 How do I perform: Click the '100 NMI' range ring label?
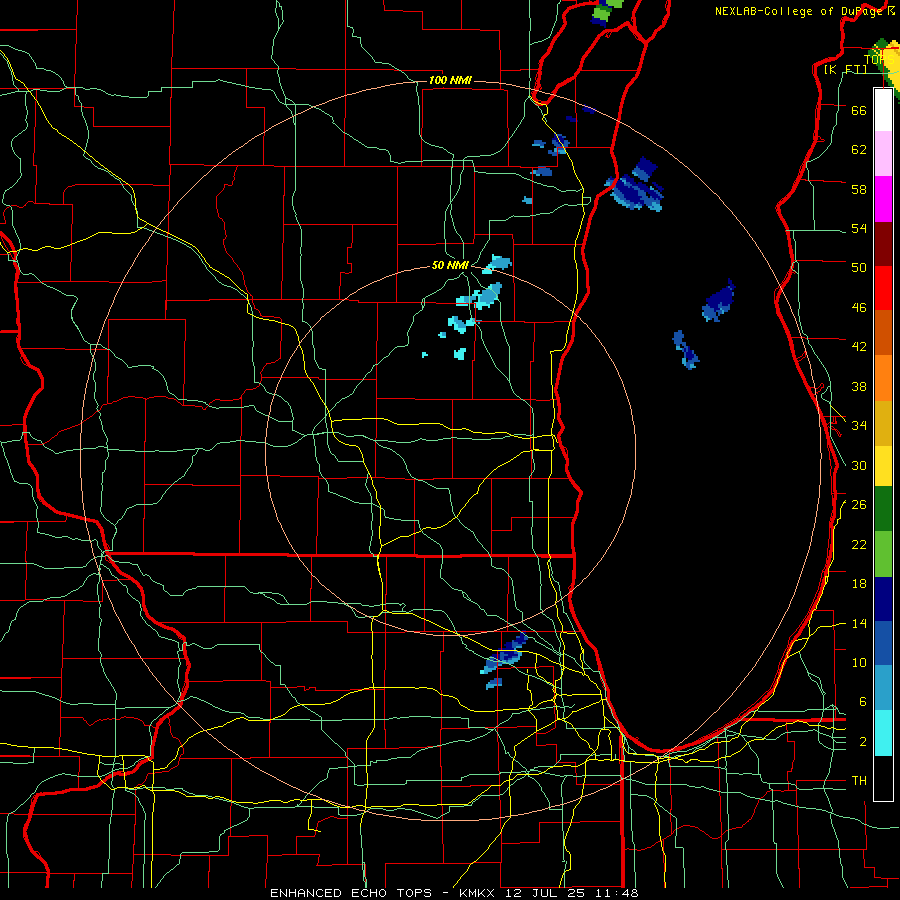(451, 80)
